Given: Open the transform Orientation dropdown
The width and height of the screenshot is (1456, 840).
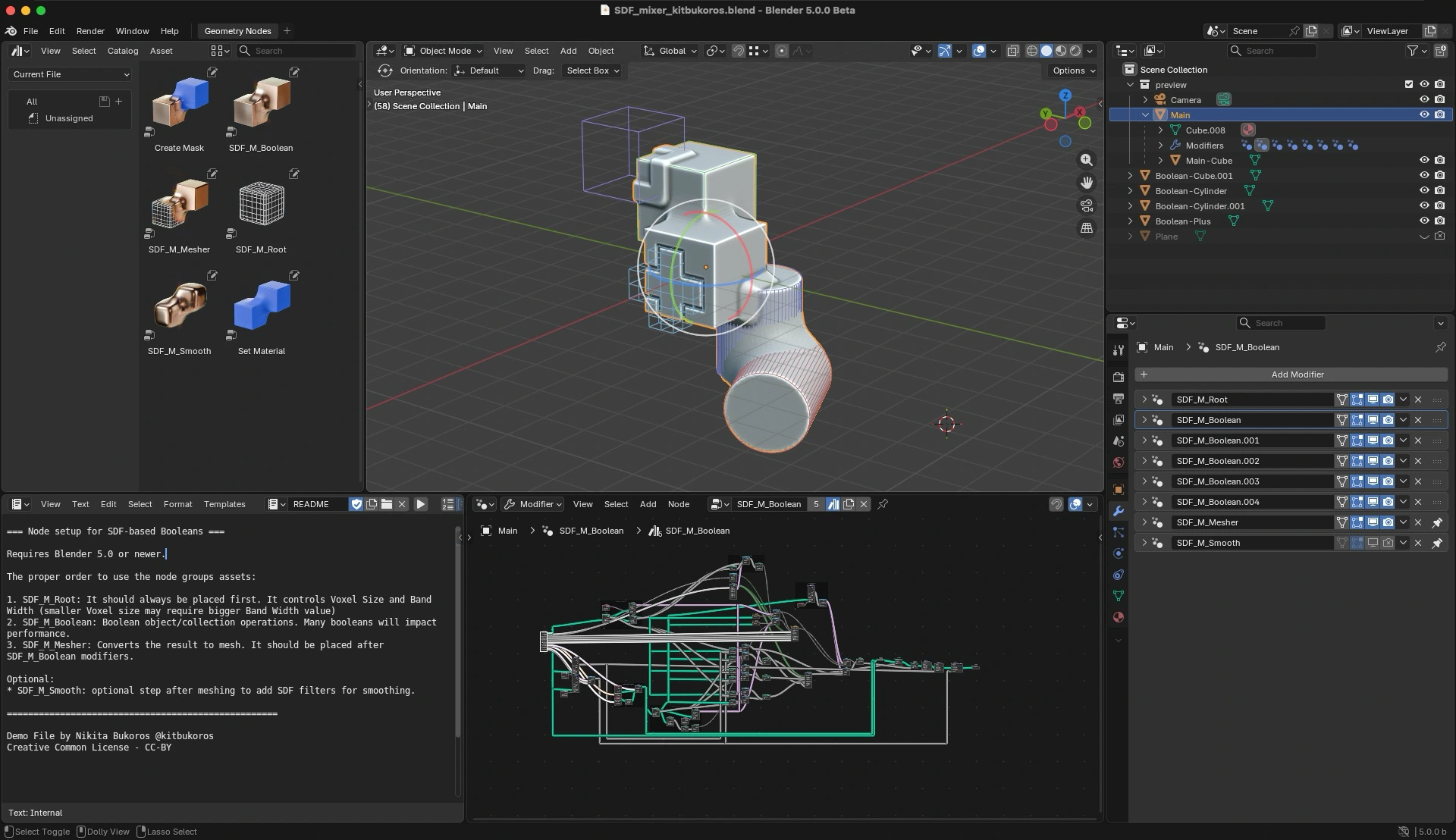Looking at the screenshot, I should [488, 71].
